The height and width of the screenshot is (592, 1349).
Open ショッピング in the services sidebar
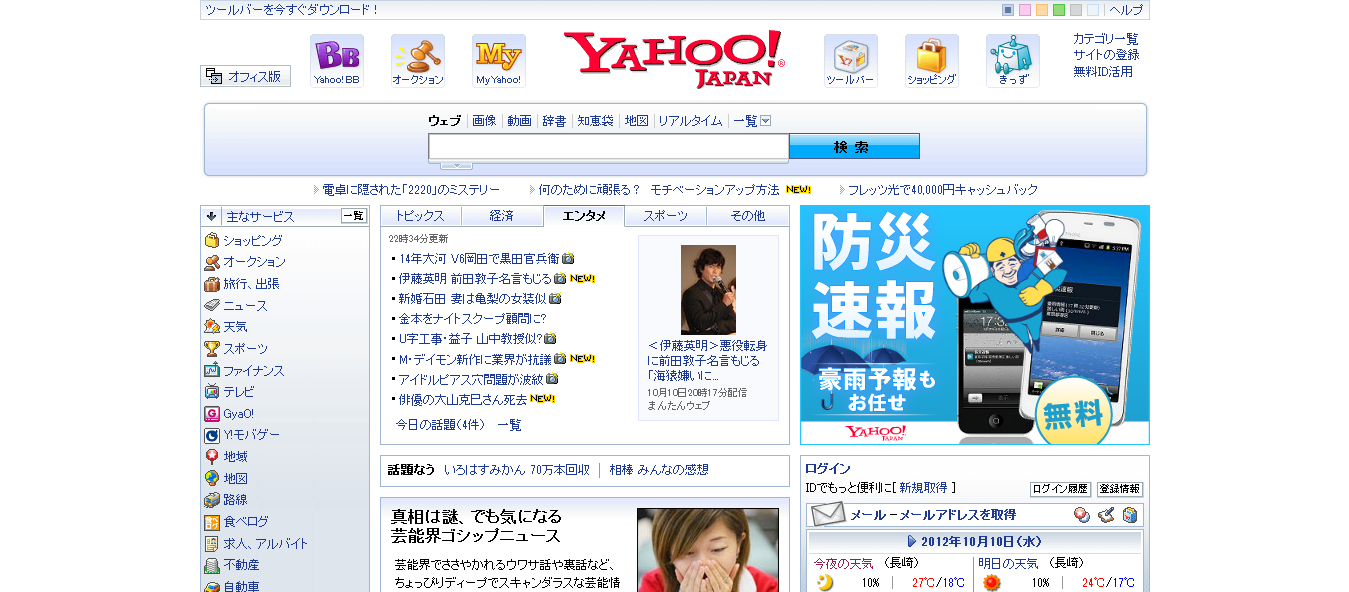tap(252, 241)
